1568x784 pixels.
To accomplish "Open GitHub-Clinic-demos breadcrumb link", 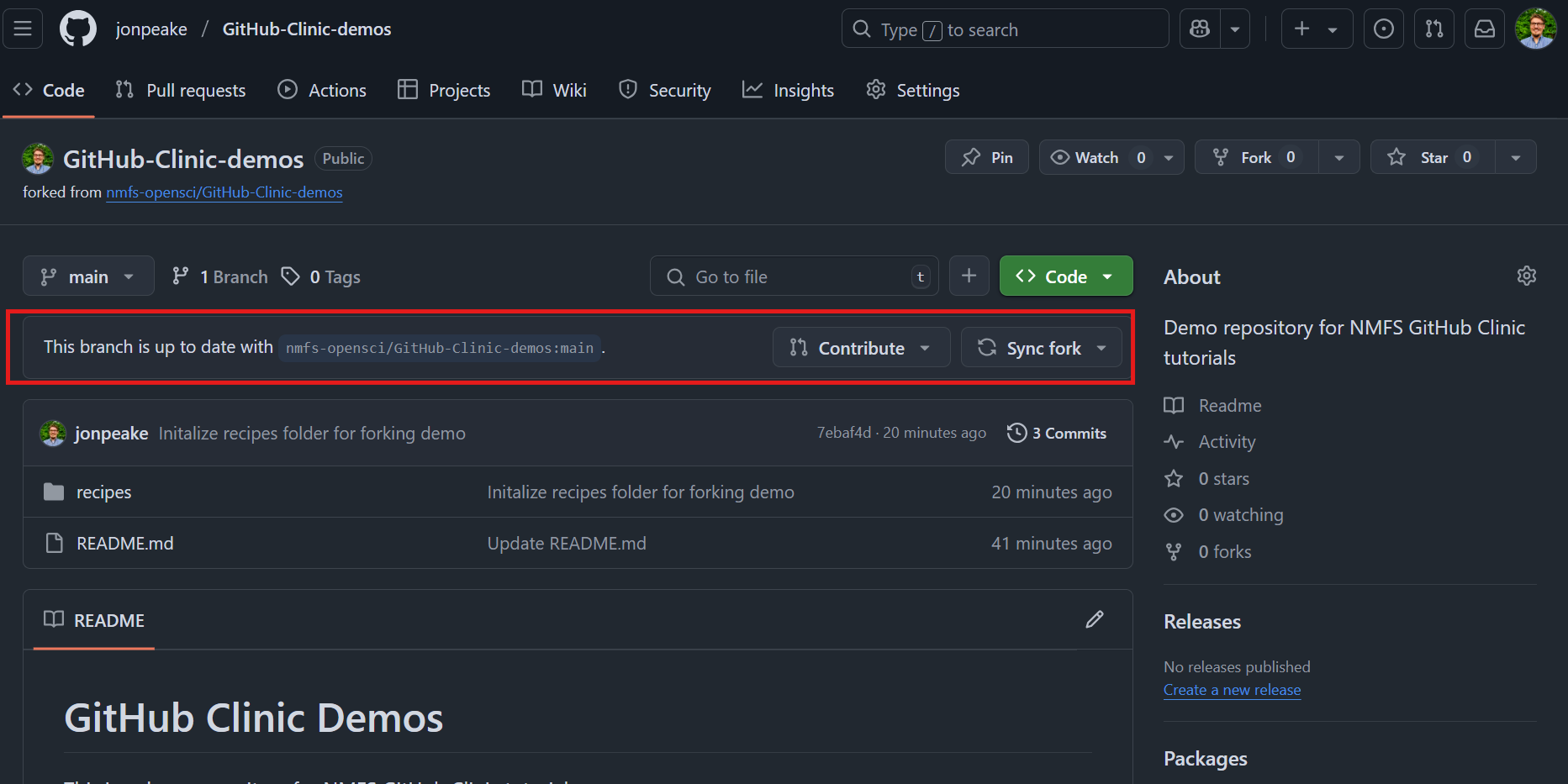I will [x=307, y=29].
